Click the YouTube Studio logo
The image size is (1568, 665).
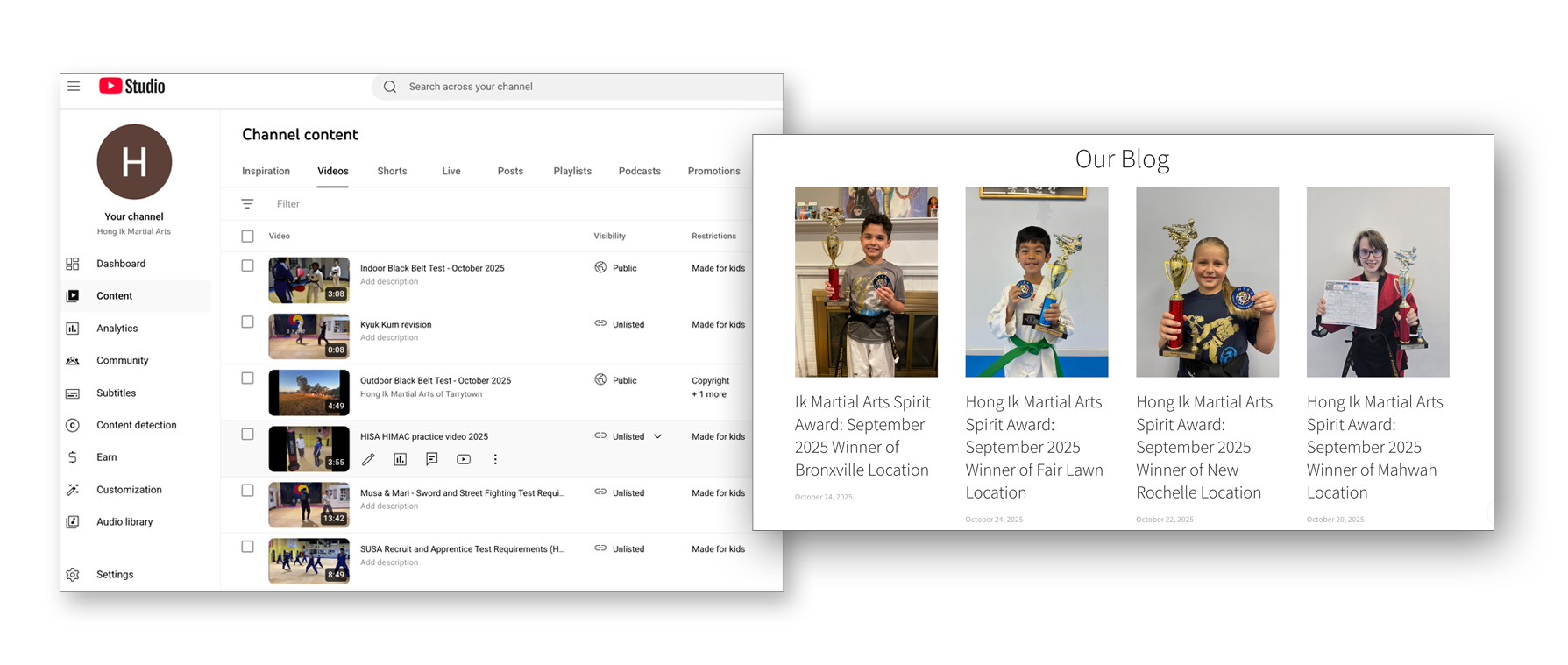tap(132, 86)
